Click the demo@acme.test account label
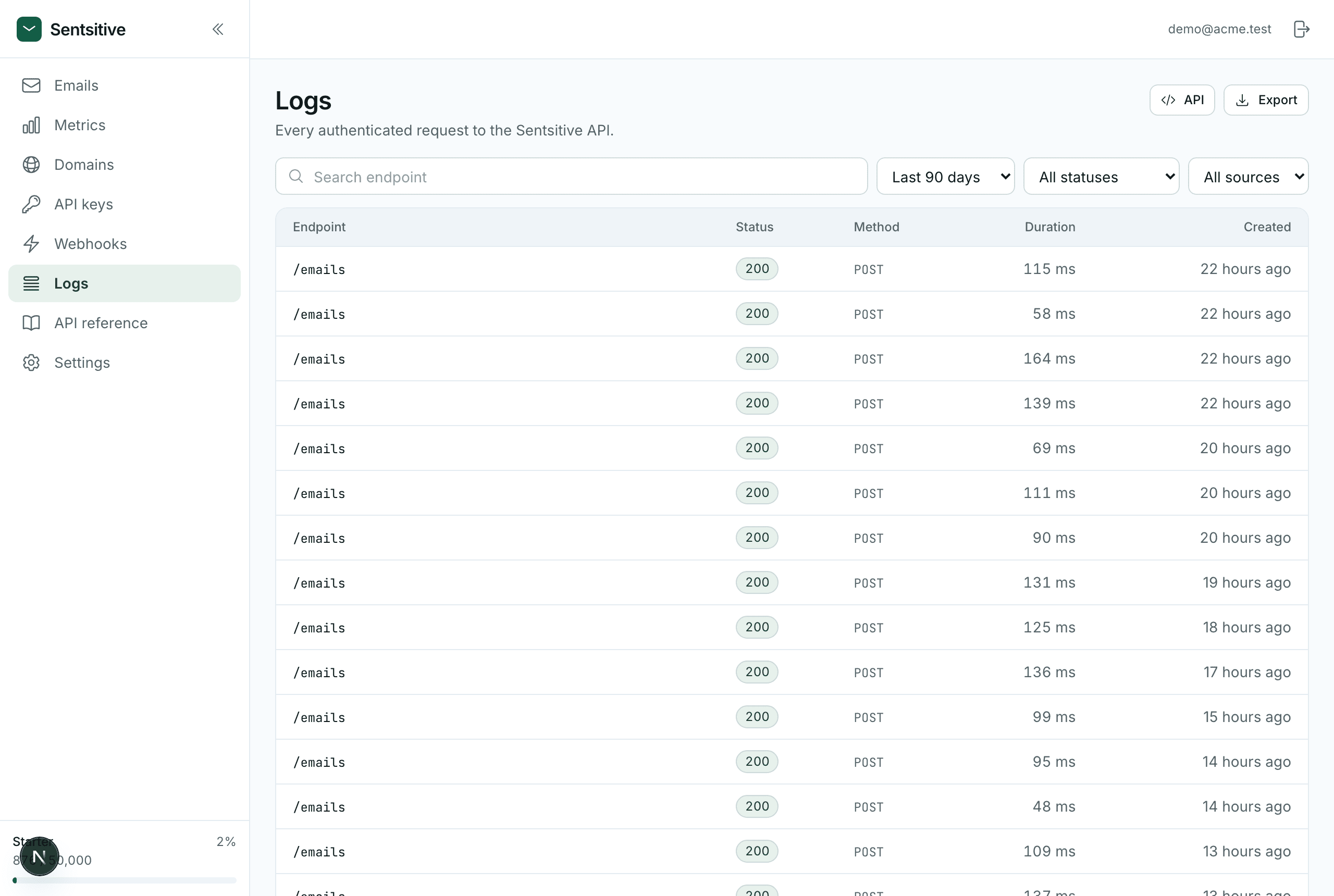The width and height of the screenshot is (1334, 896). 1219,29
